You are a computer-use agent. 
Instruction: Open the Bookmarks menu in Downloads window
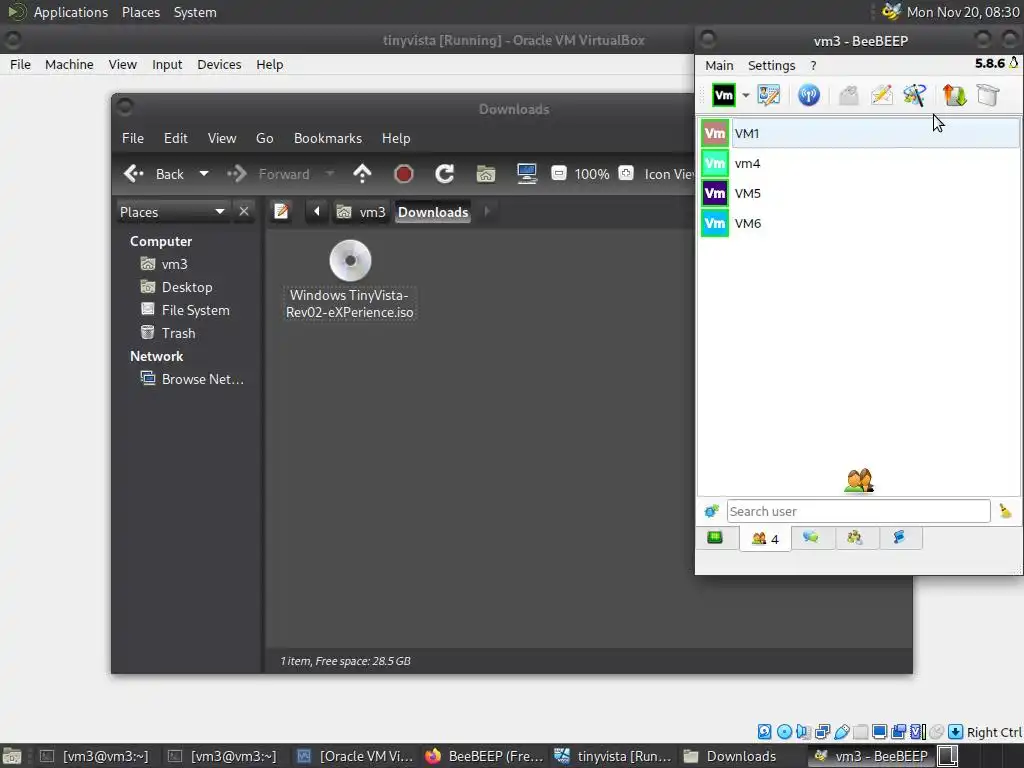coord(328,138)
